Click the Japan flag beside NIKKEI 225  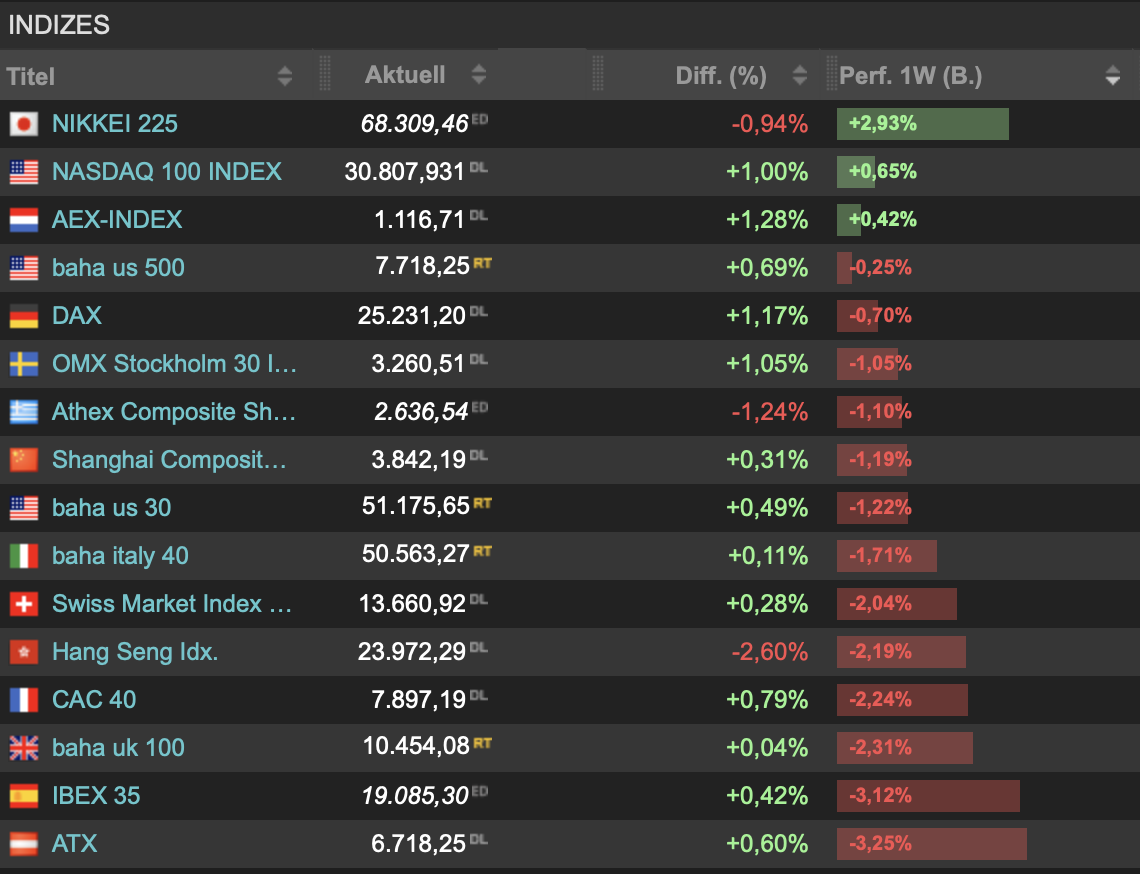24,124
